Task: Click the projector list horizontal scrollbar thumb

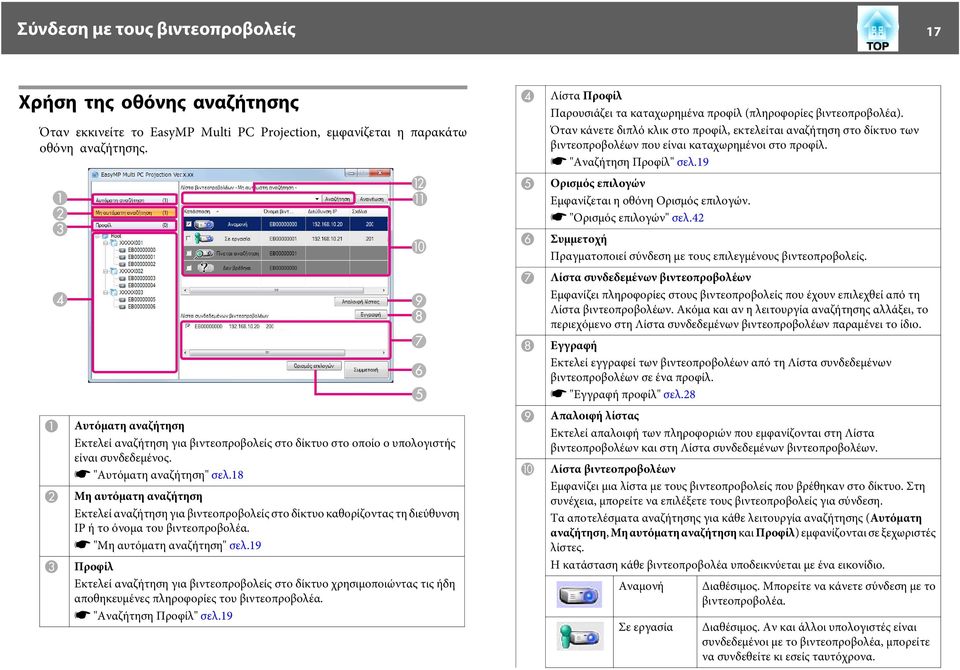Action: [x=276, y=290]
